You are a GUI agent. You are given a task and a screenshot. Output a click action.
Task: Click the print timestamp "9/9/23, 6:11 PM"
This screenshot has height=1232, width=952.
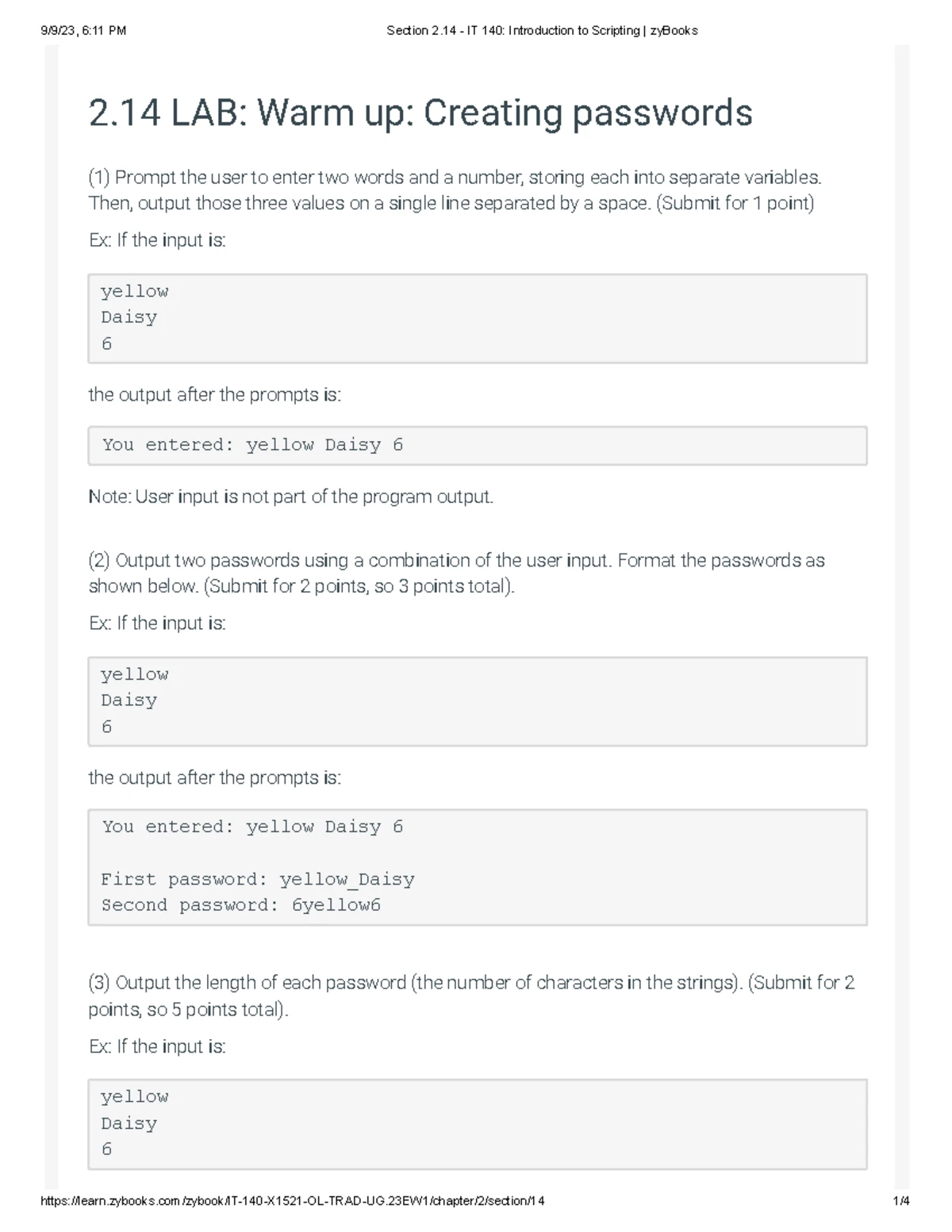point(83,31)
